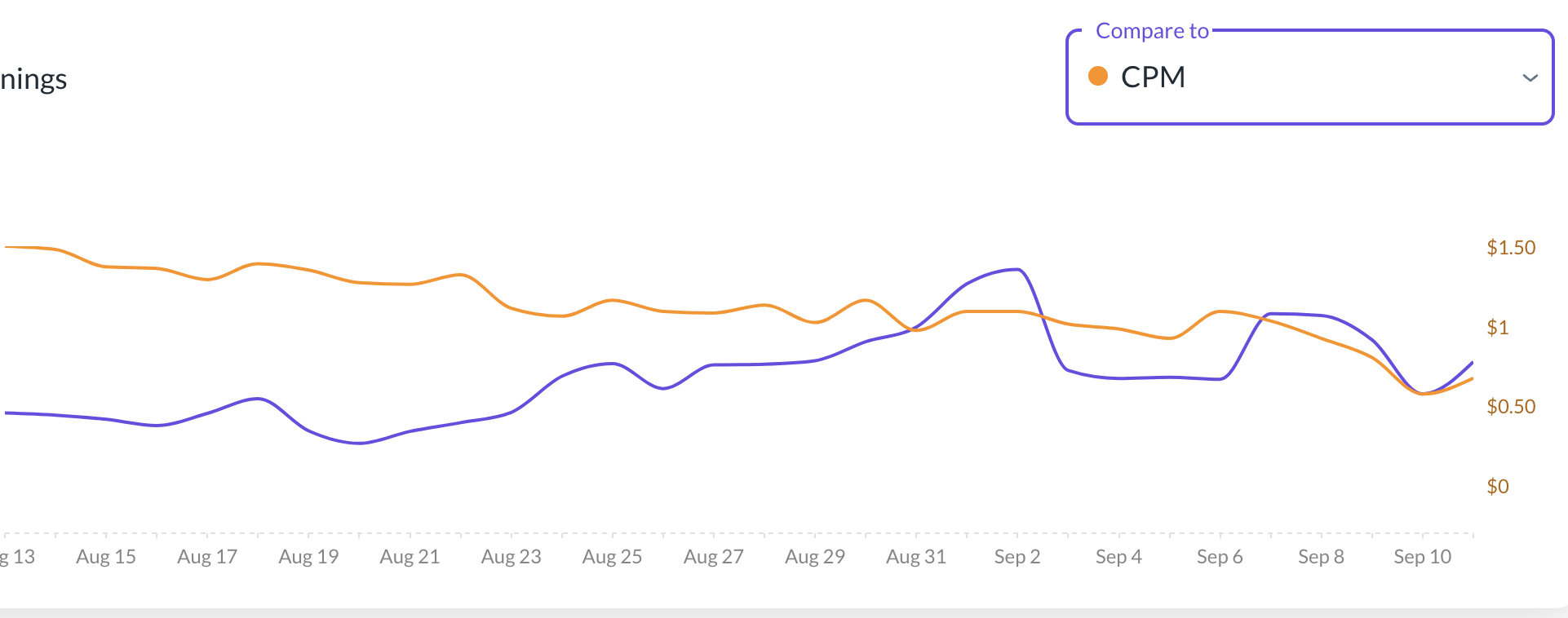The width and height of the screenshot is (1568, 618).
Task: Select Aug 23 on the x-axis
Action: tap(511, 557)
